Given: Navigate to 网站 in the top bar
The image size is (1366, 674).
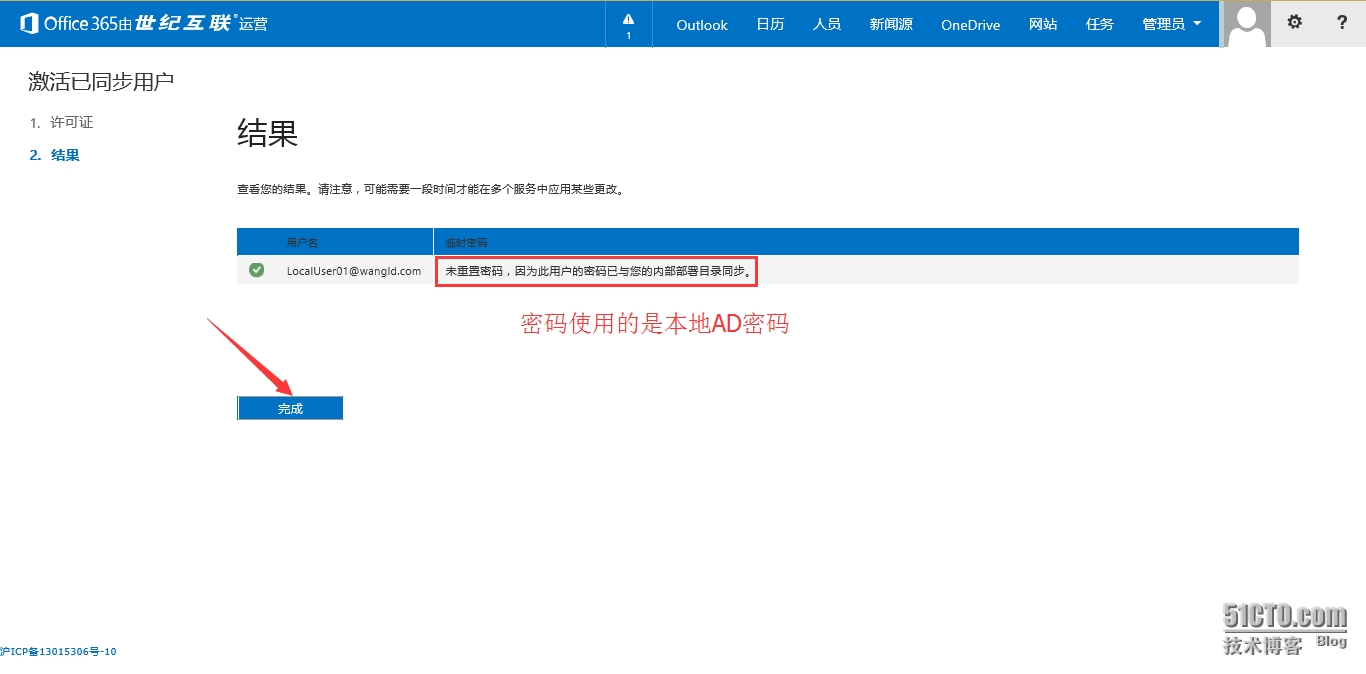Looking at the screenshot, I should coord(1043,25).
